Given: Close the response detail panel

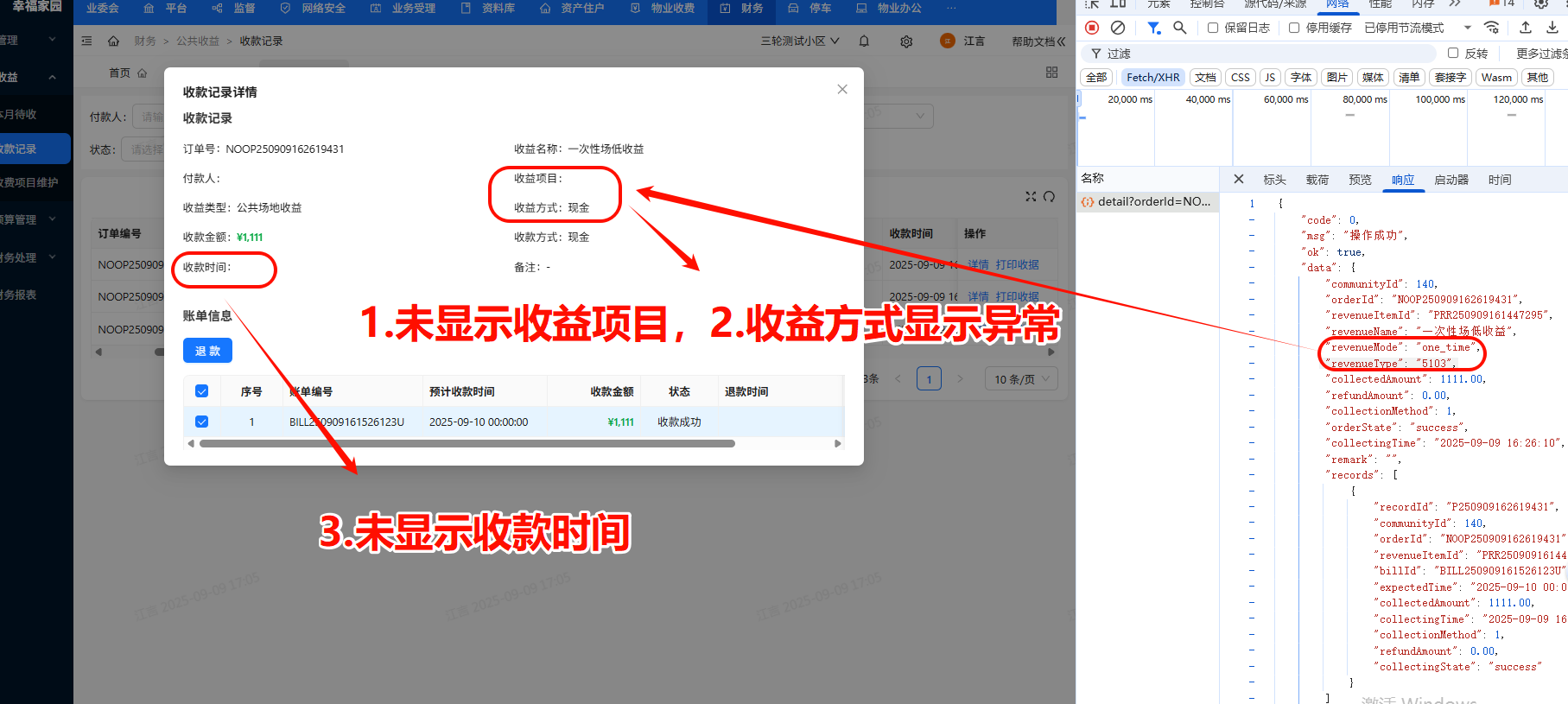Looking at the screenshot, I should 1239,179.
